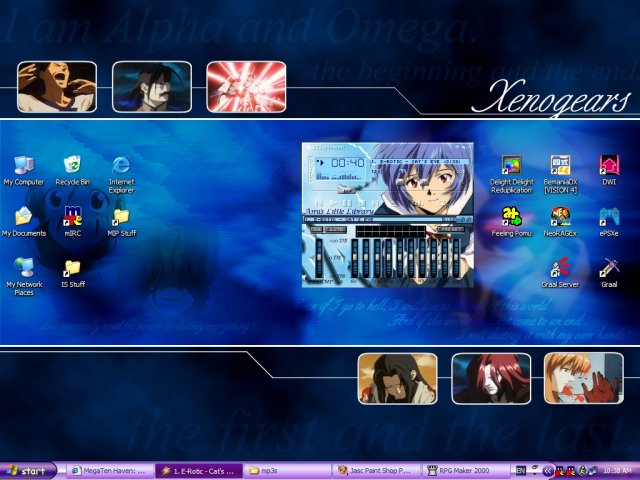Open the BemaniaDX [VISION 4] shortcut

point(560,165)
